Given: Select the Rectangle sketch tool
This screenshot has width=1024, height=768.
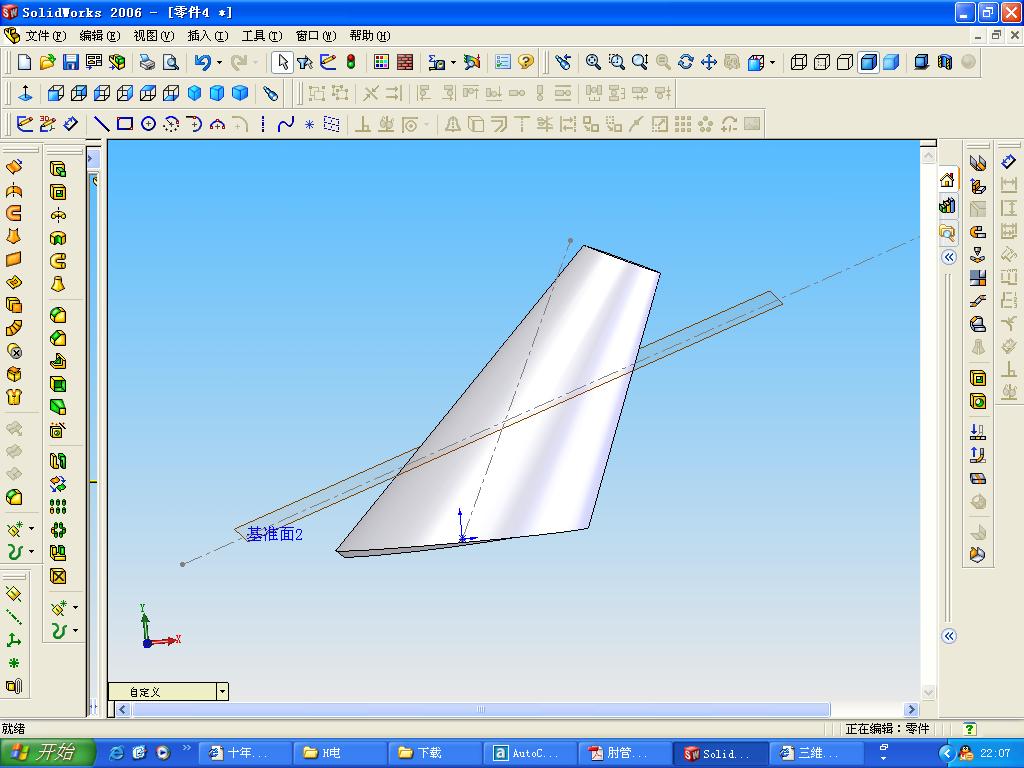Looking at the screenshot, I should [x=125, y=124].
